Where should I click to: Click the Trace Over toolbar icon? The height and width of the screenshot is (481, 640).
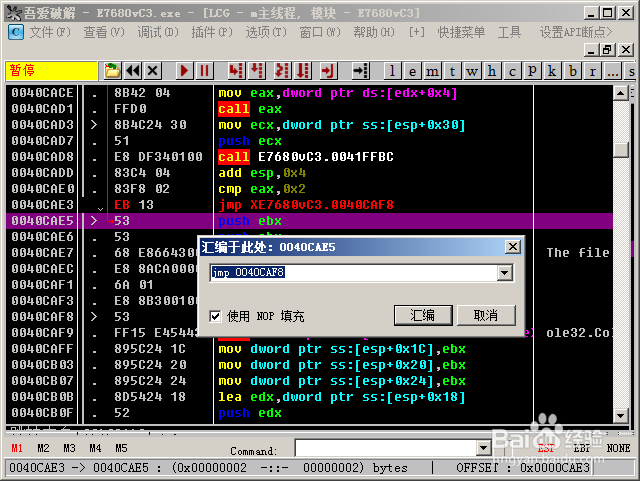302,71
